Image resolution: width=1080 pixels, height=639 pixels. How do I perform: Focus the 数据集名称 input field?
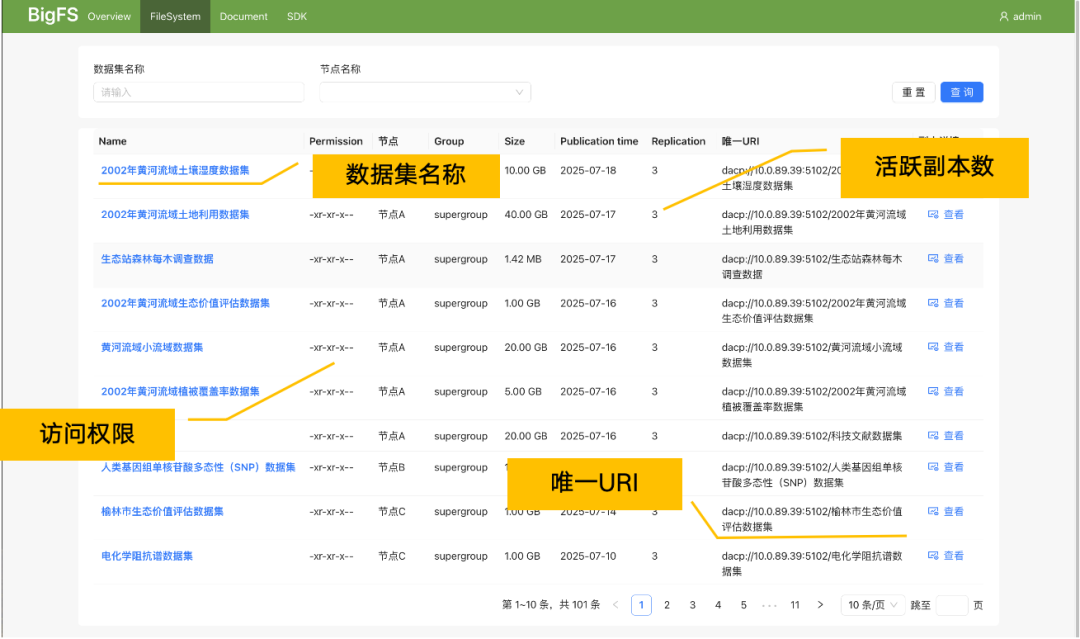[198, 92]
